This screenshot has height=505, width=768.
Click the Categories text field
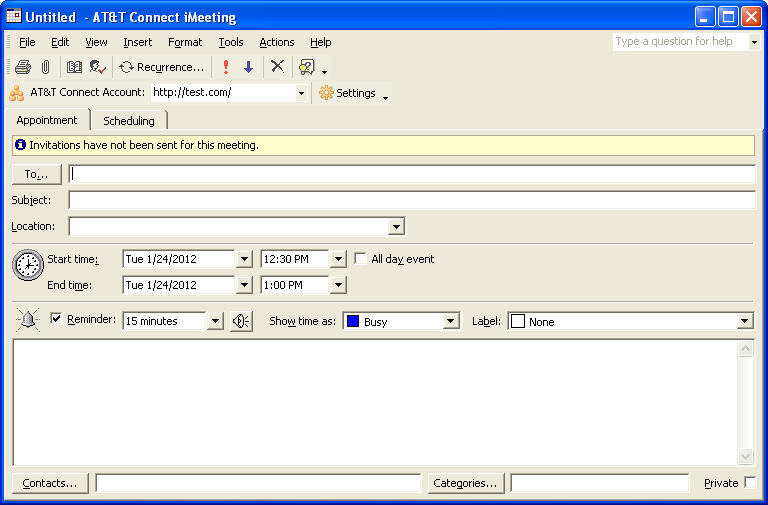[600, 483]
